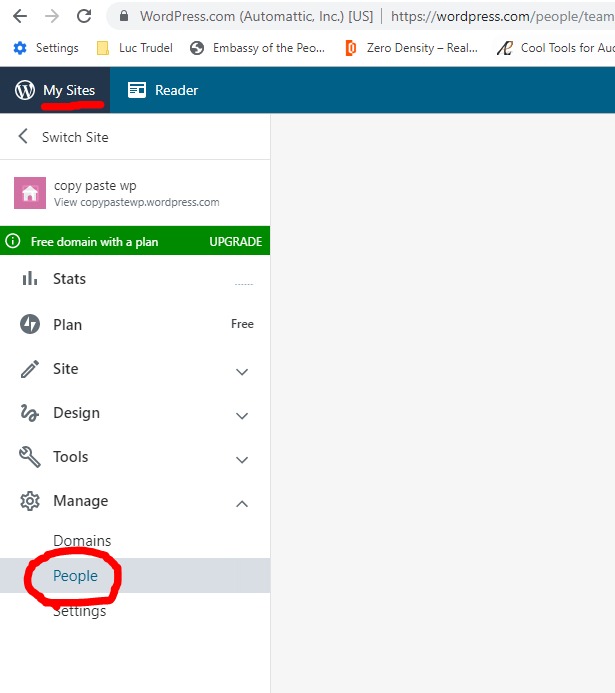Click the browser forward arrow
The image size is (615, 693).
point(52,16)
